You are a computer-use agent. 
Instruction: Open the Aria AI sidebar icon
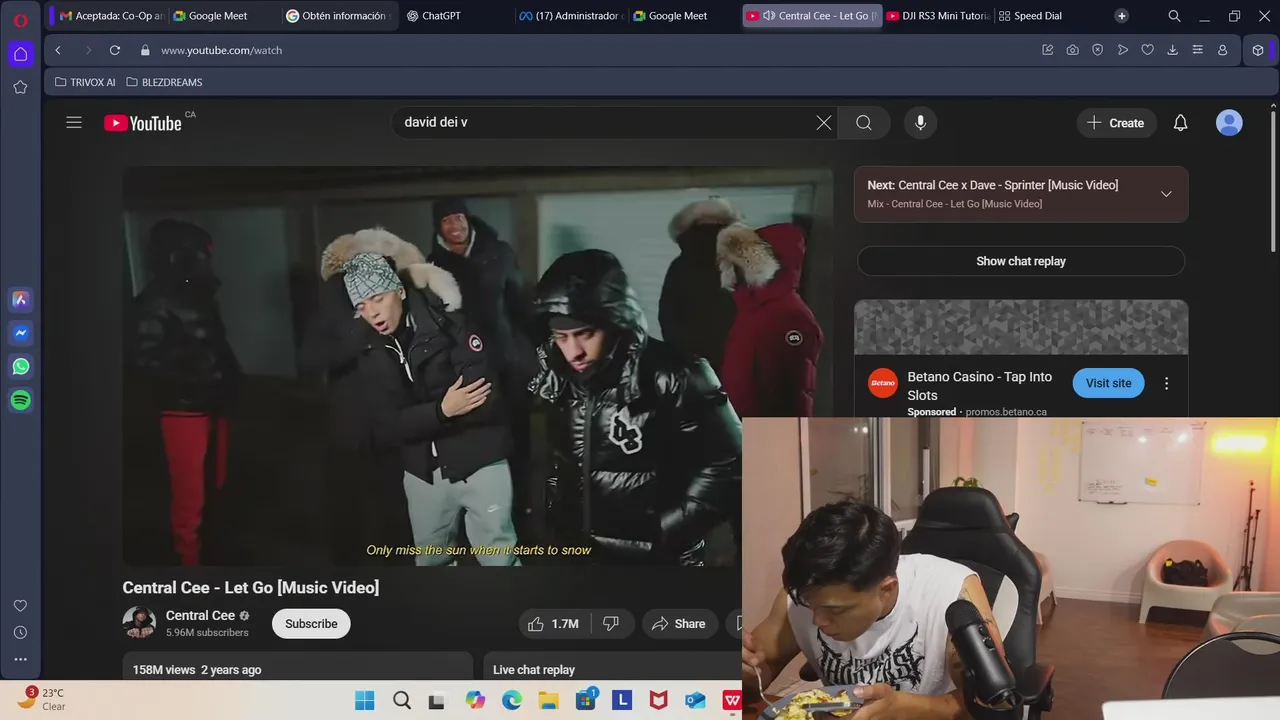point(20,299)
